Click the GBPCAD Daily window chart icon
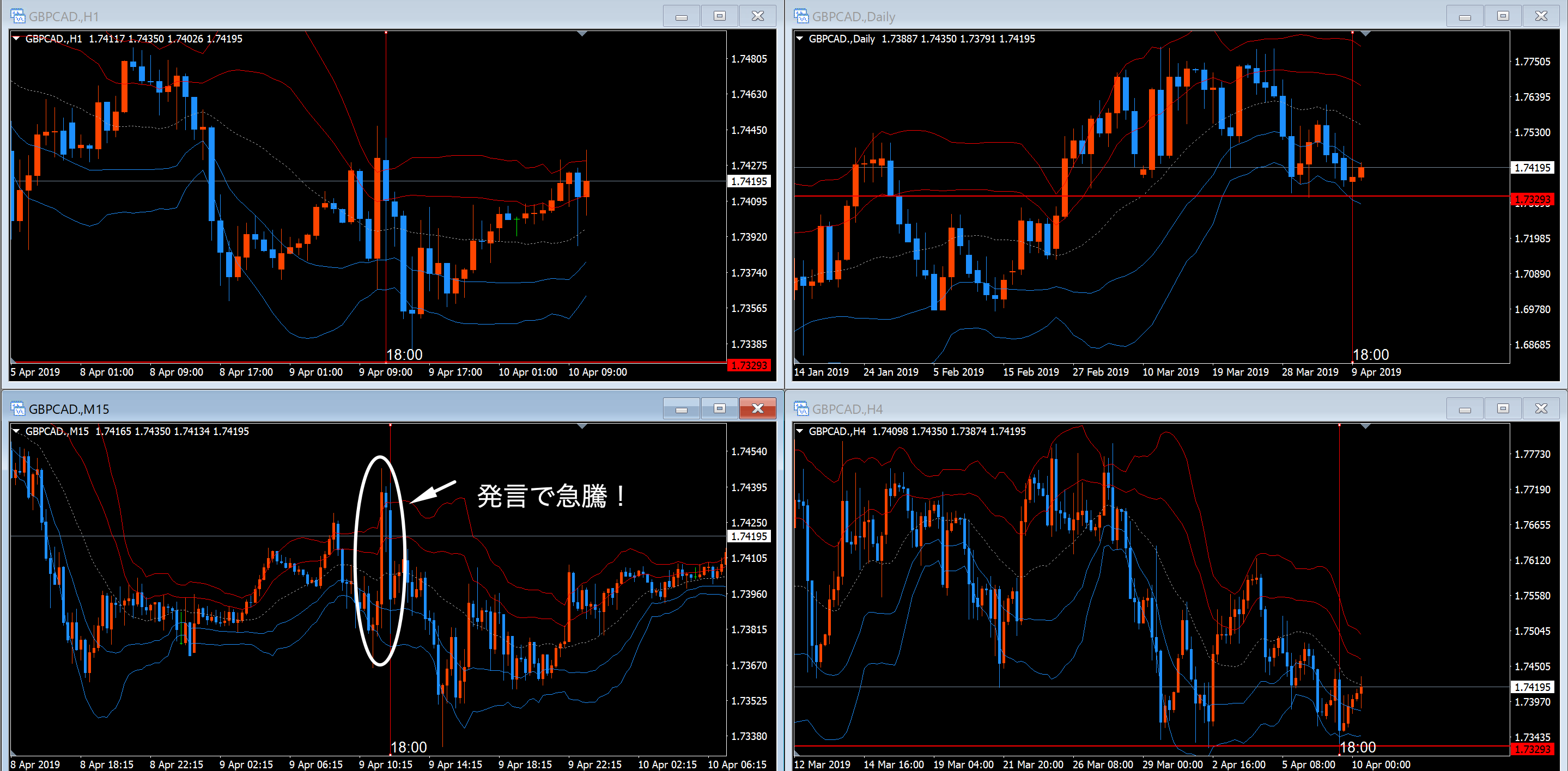 (x=801, y=16)
